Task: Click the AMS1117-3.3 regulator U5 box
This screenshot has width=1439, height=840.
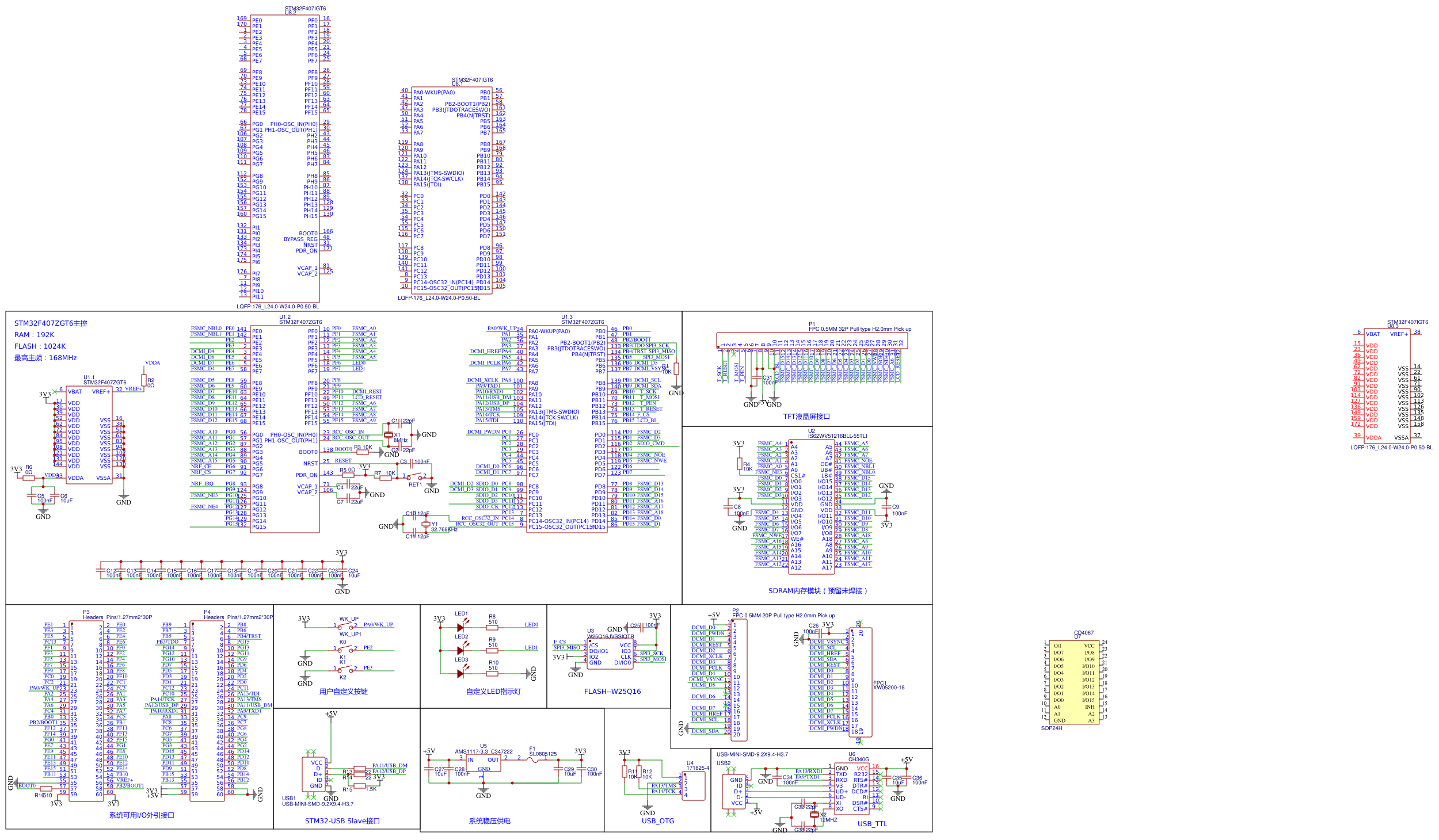Action: 484,764
